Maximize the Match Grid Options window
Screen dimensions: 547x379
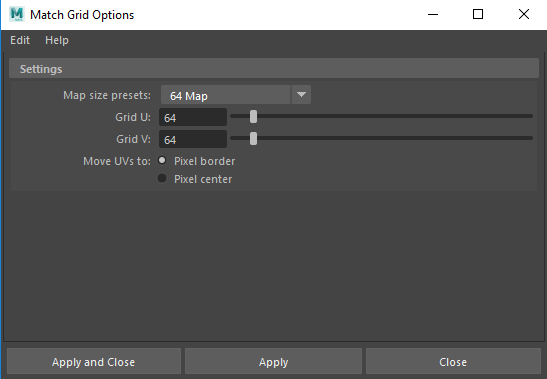478,14
